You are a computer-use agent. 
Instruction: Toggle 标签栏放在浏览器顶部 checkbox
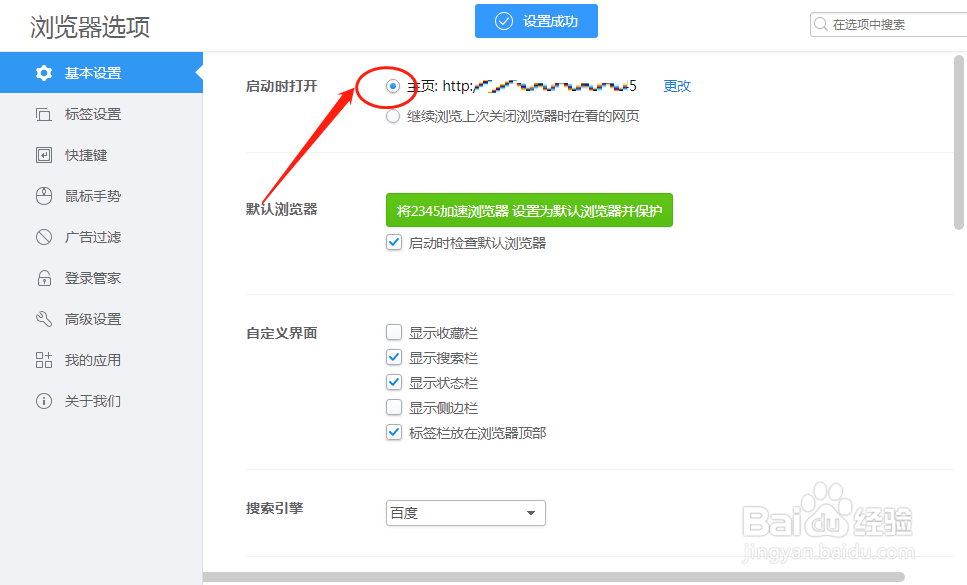[x=393, y=432]
